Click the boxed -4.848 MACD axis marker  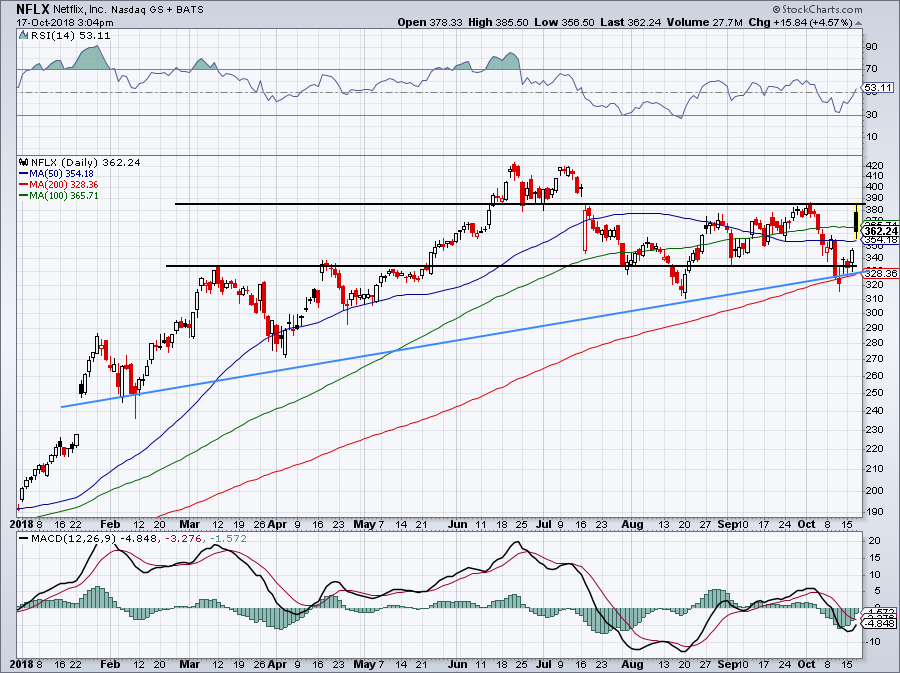point(880,624)
